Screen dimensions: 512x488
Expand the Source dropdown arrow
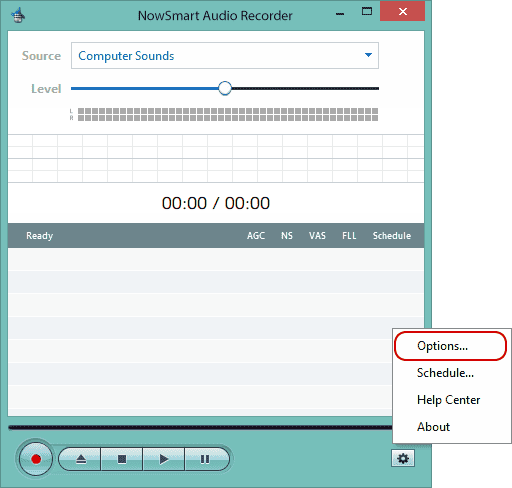[x=368, y=55]
